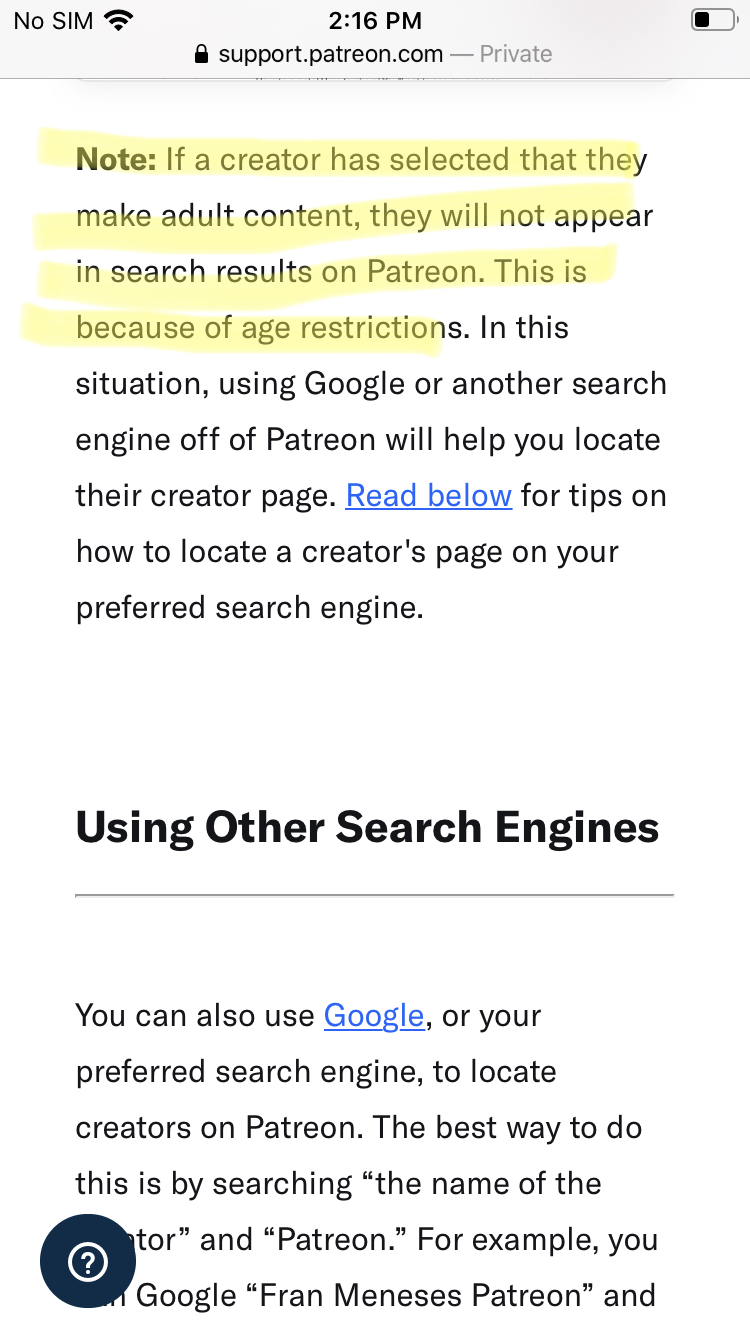Tap the "Private" browsing label

point(516,54)
